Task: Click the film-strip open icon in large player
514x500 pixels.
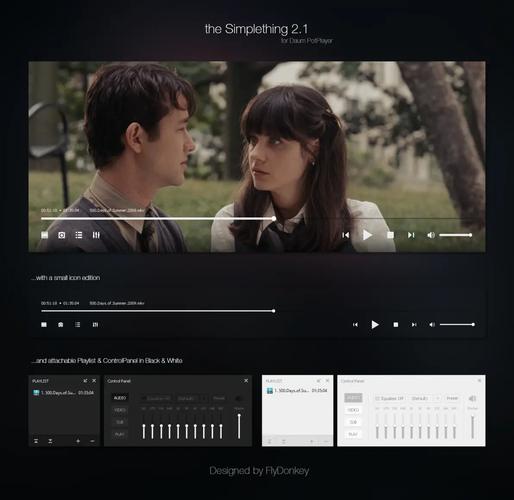Action: click(44, 235)
